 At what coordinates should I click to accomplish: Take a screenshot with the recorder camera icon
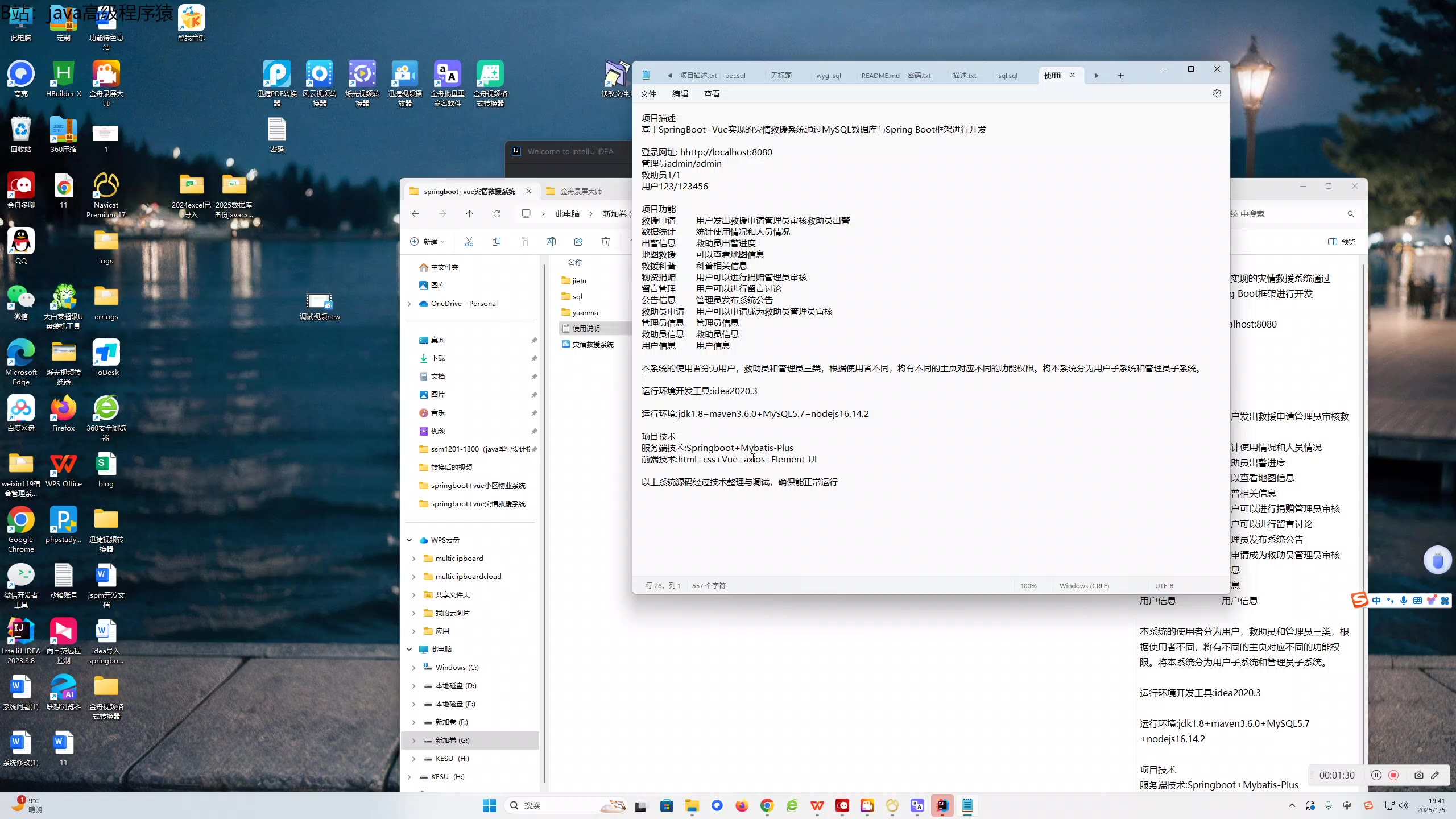(x=1418, y=775)
